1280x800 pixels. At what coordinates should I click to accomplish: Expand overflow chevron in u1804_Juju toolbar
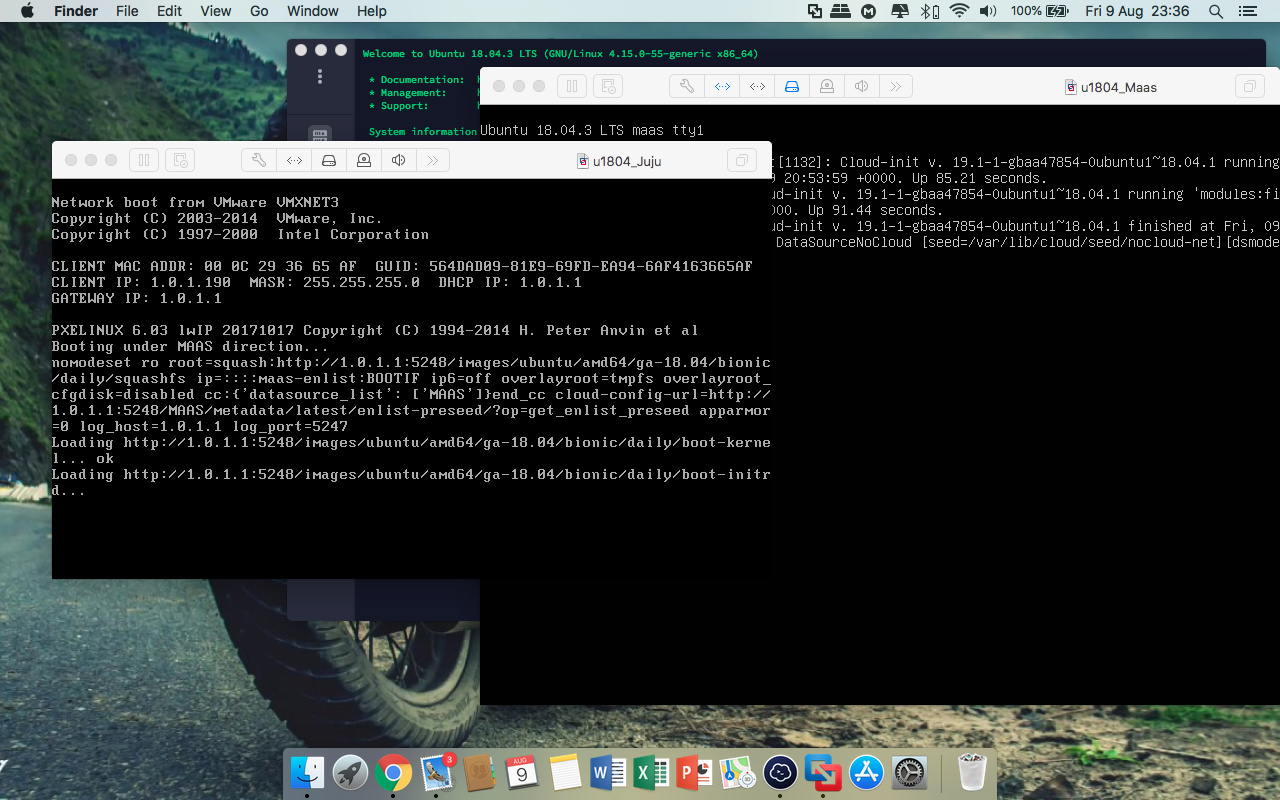point(433,160)
